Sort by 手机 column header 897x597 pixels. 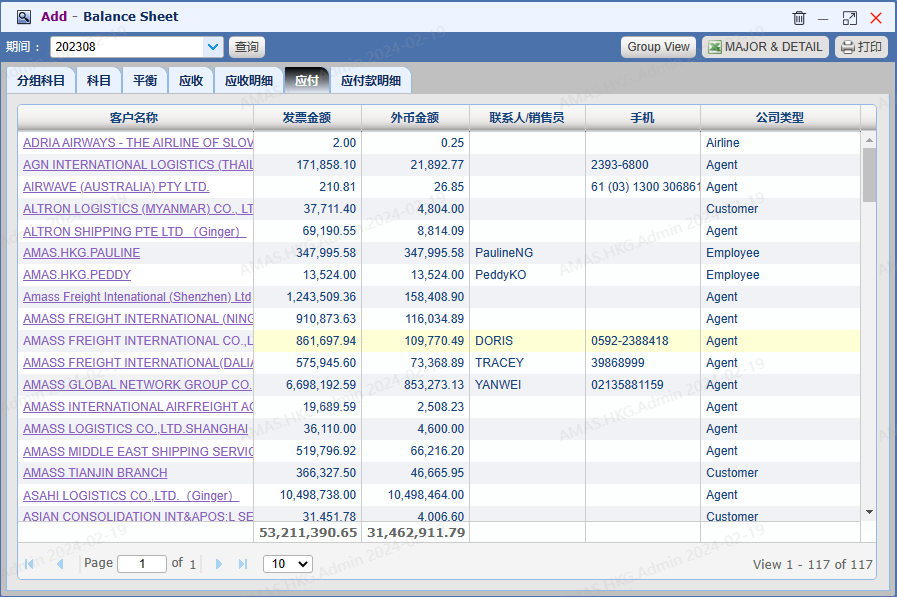[643, 118]
